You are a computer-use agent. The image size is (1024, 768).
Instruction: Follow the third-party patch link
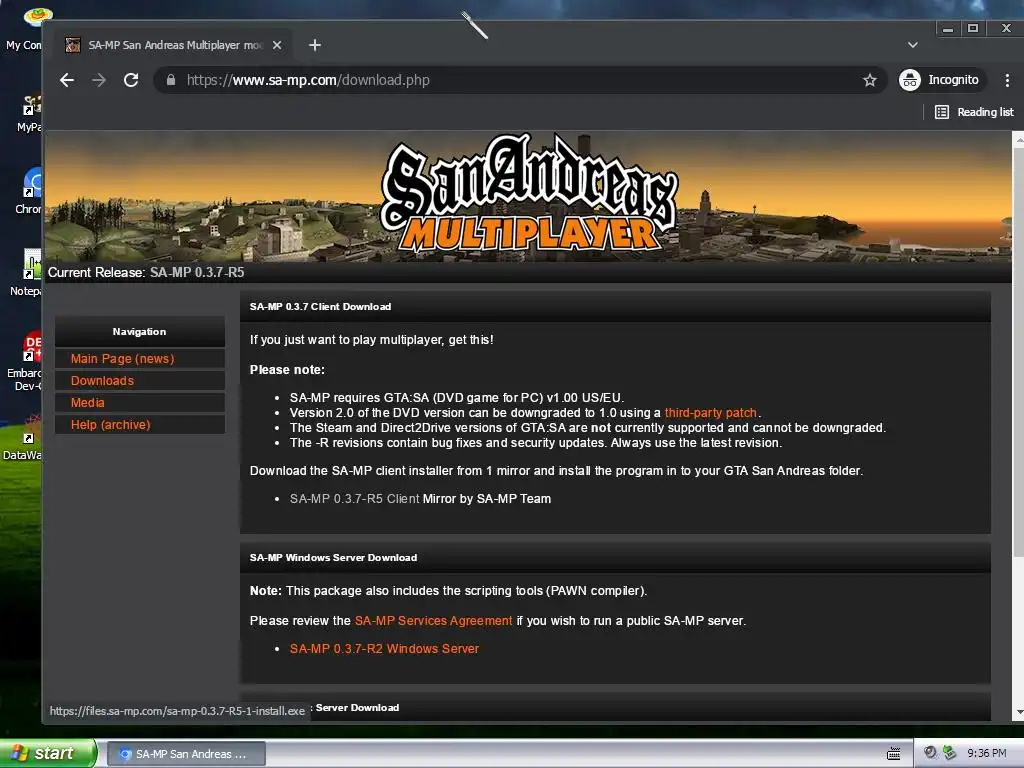click(x=711, y=413)
